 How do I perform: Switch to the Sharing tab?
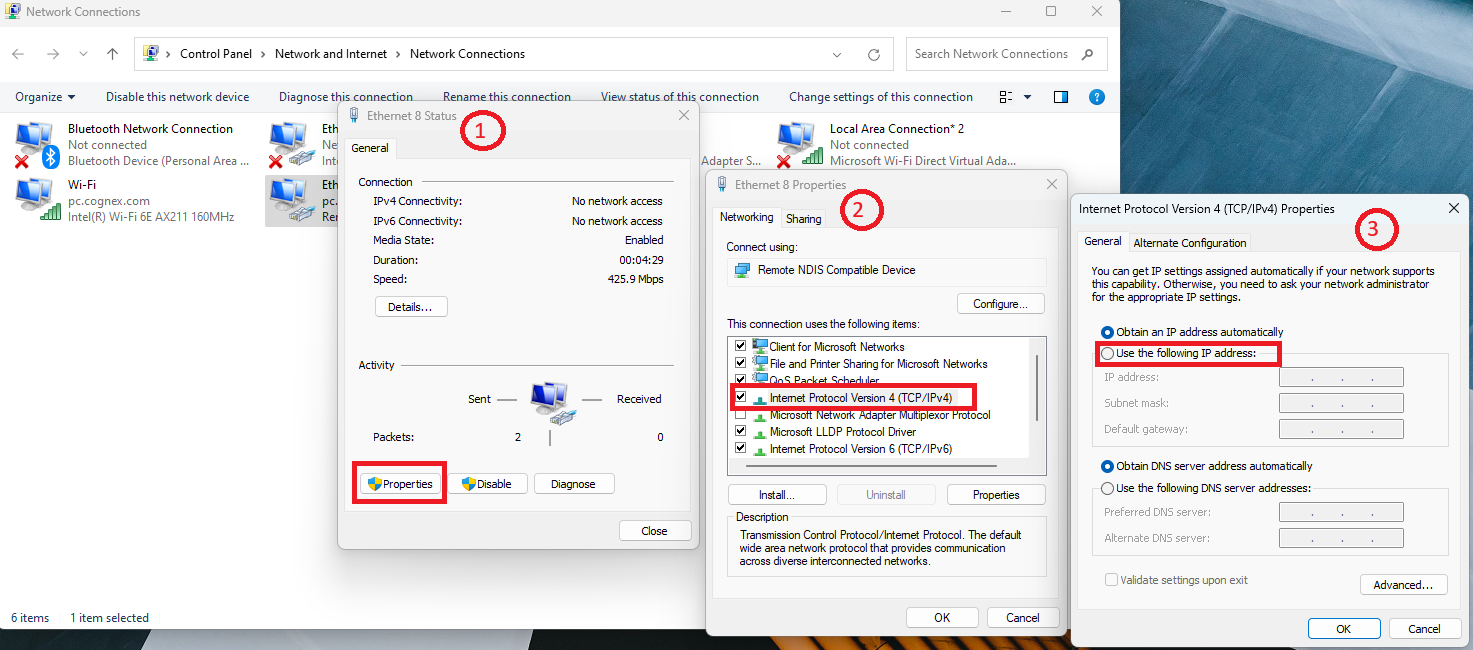[803, 219]
